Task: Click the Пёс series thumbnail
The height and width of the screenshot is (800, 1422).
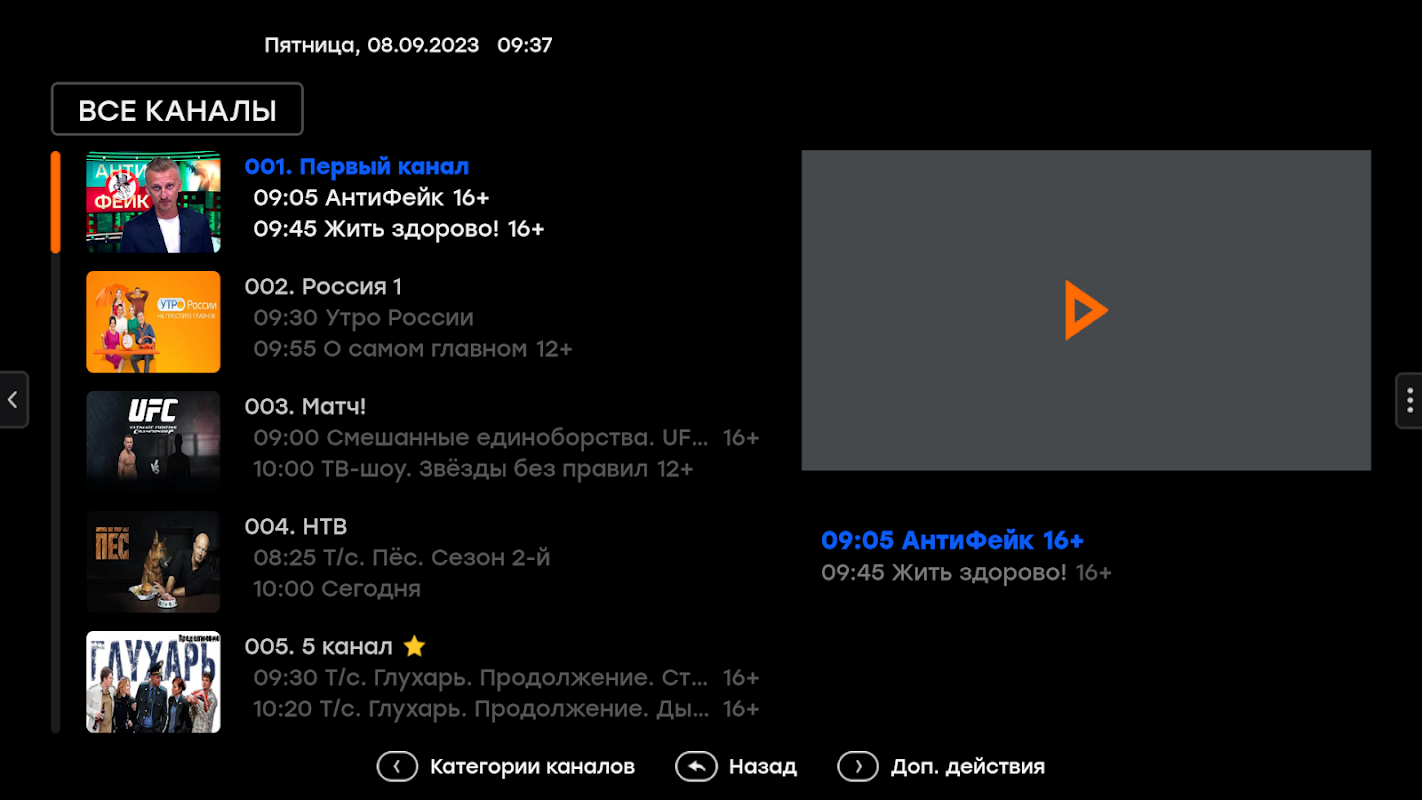Action: (153, 562)
